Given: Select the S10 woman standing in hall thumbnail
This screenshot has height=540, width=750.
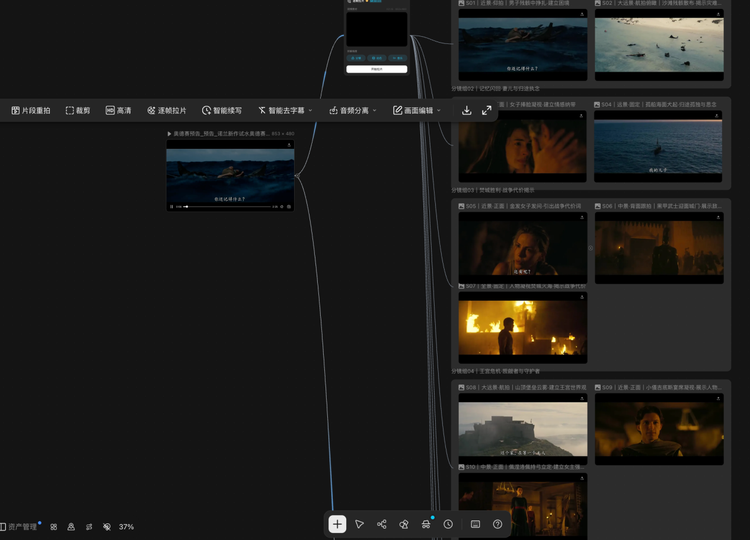Looking at the screenshot, I should coord(523,507).
